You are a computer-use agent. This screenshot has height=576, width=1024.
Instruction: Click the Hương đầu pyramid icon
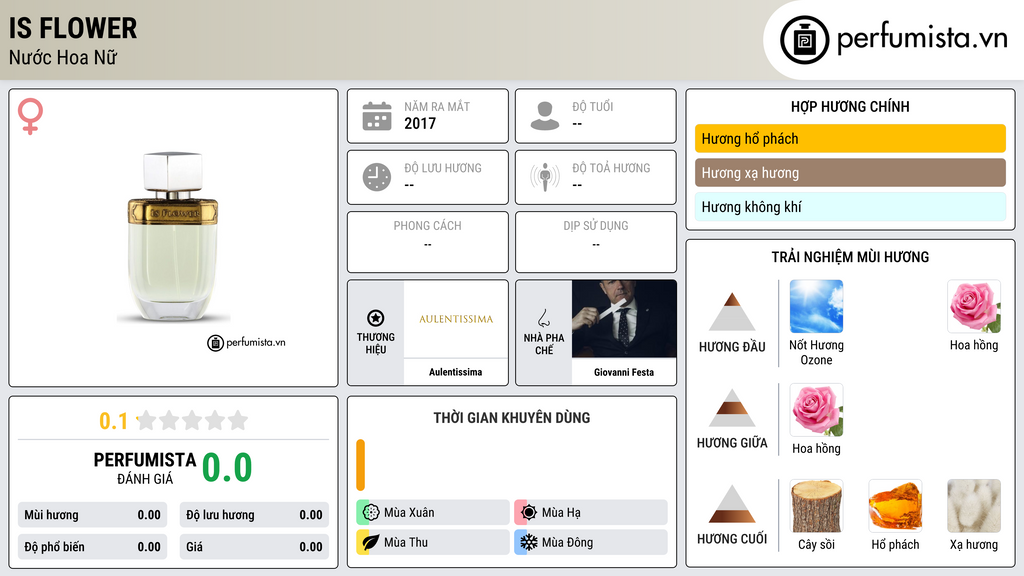click(x=732, y=312)
